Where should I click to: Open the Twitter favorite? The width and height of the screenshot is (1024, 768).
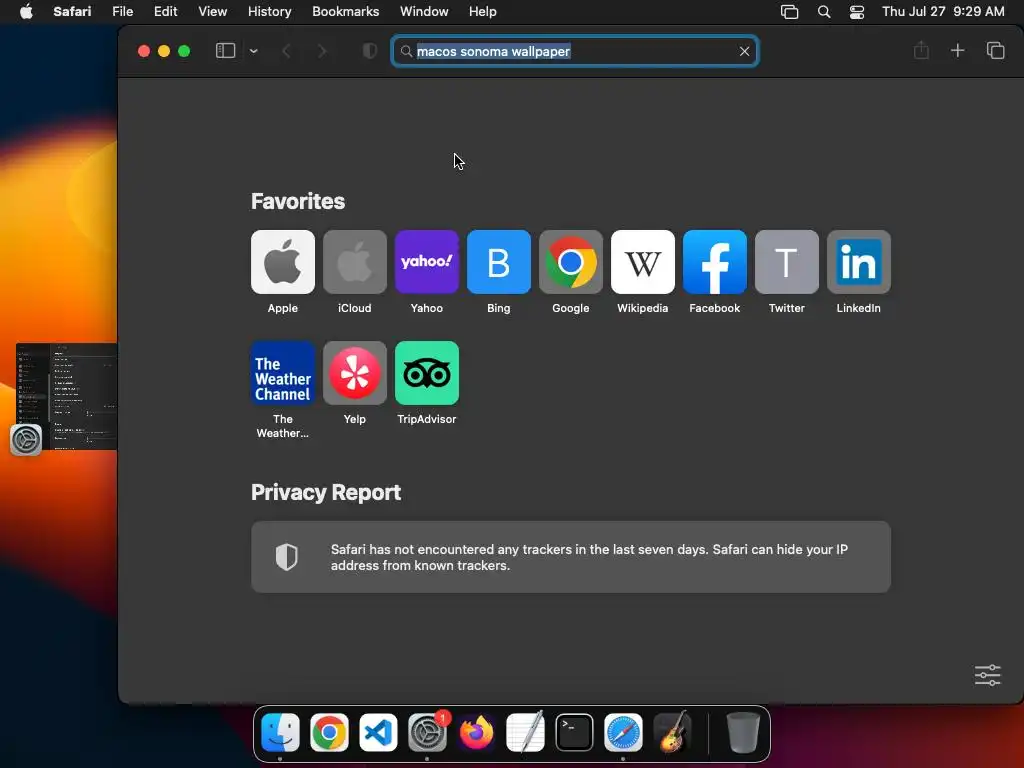click(x=786, y=262)
